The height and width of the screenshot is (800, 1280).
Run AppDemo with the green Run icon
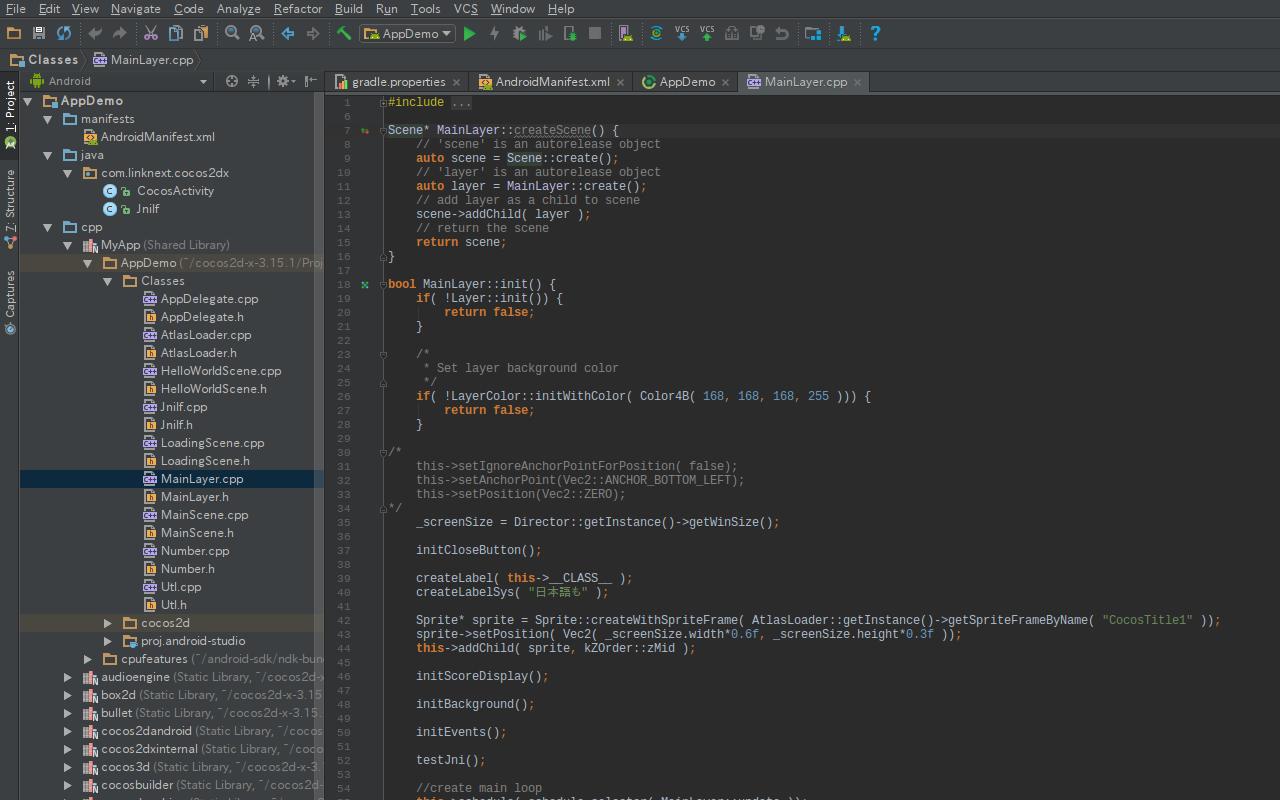(x=469, y=33)
